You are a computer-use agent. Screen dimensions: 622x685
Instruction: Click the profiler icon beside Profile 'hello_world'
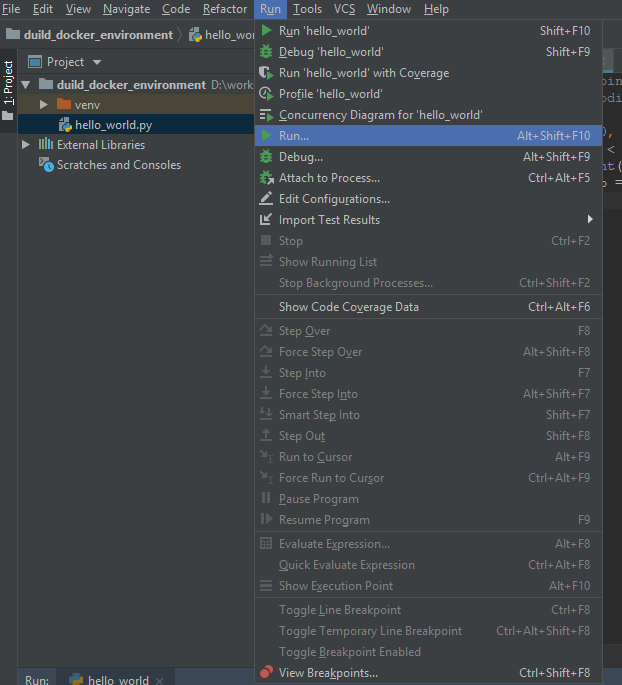266,93
